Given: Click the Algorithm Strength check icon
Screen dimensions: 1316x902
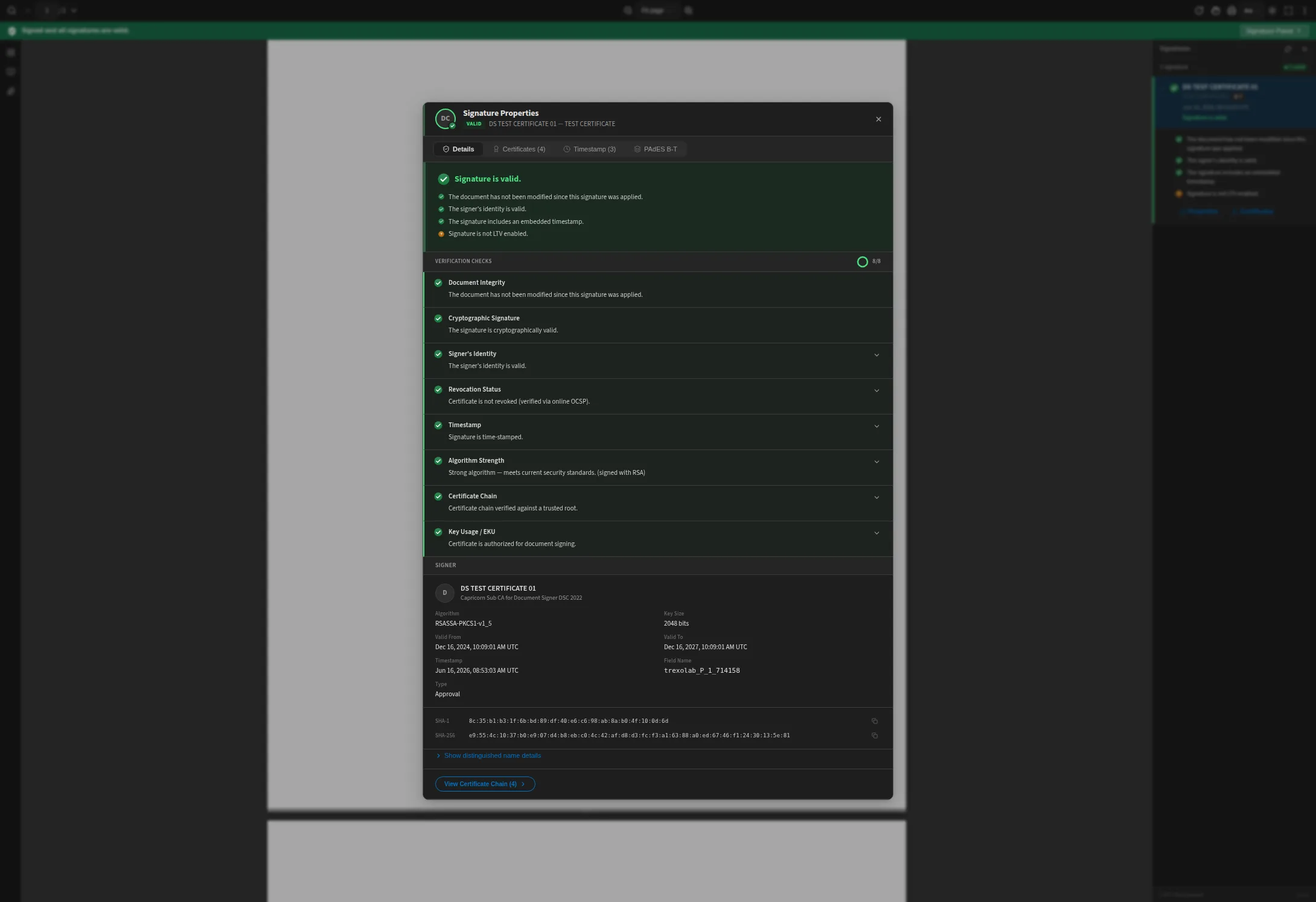Looking at the screenshot, I should point(438,460).
